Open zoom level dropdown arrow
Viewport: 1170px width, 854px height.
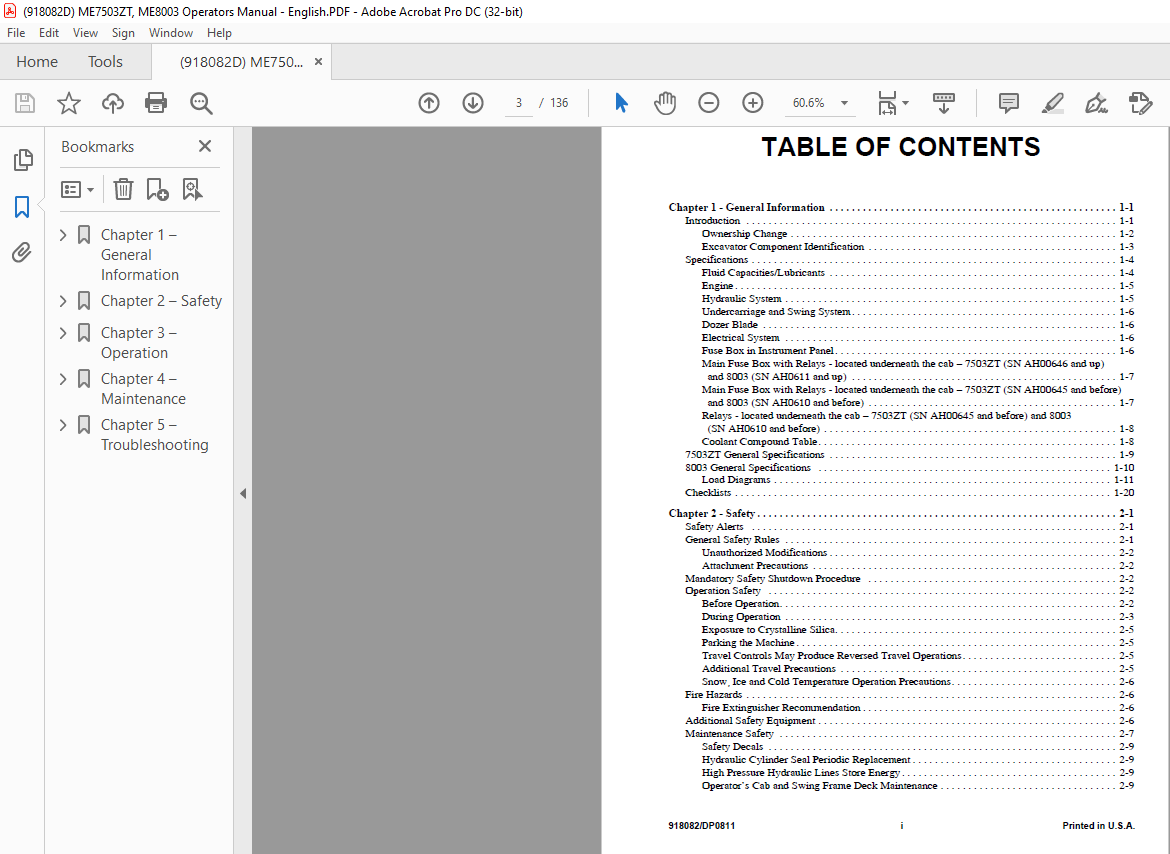point(845,103)
